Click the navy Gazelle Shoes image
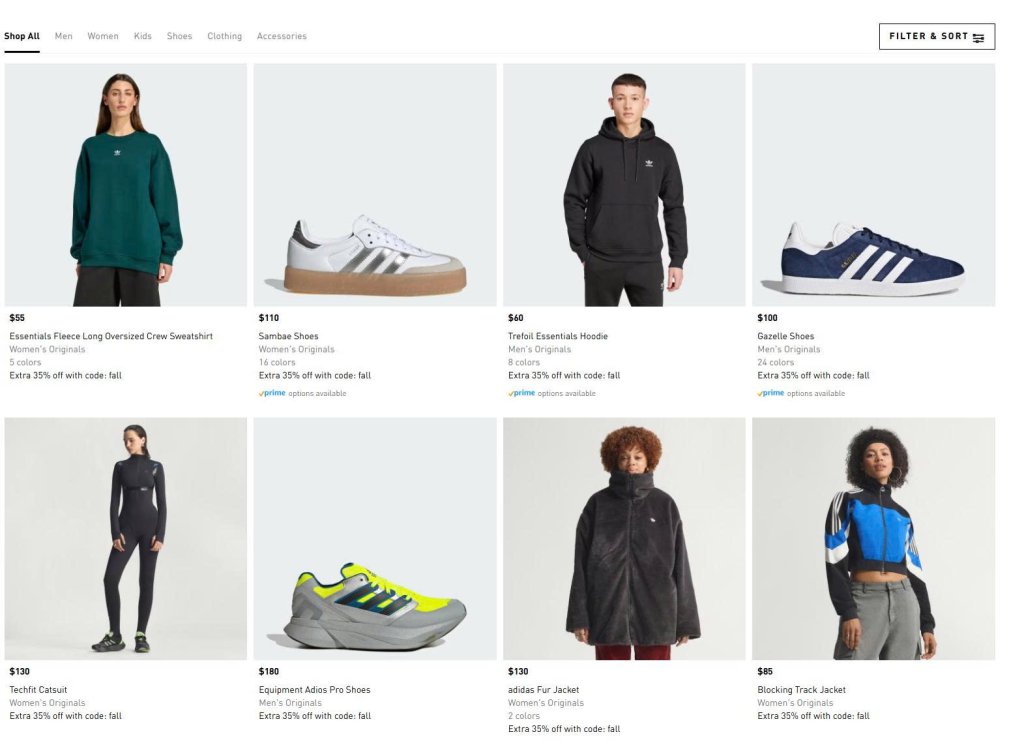 [873, 185]
